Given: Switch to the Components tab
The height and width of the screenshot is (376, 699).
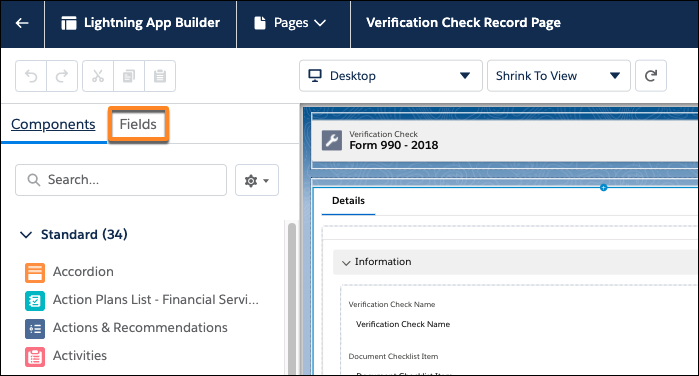Looking at the screenshot, I should 53,124.
